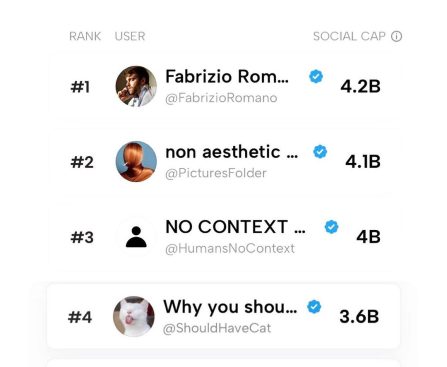
Task: Click the verified badge next to NO CONTEXT
Action: [331, 227]
